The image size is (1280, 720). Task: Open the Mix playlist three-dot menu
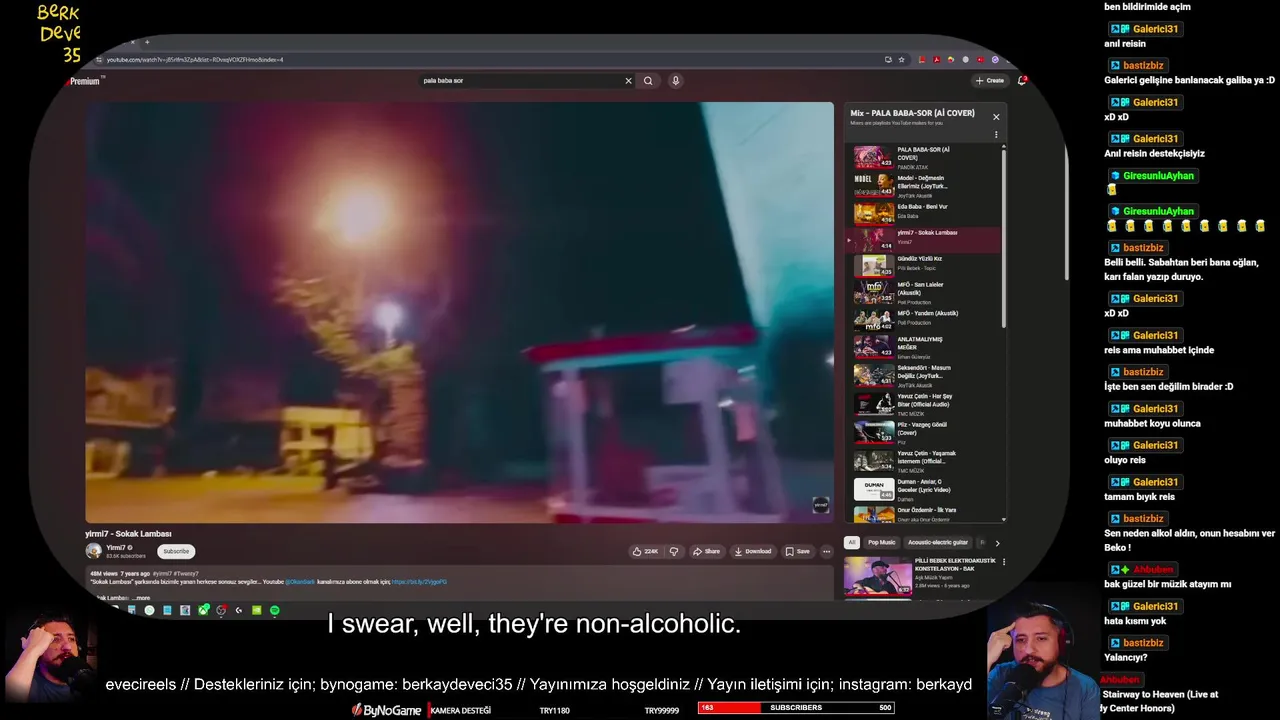(996, 134)
